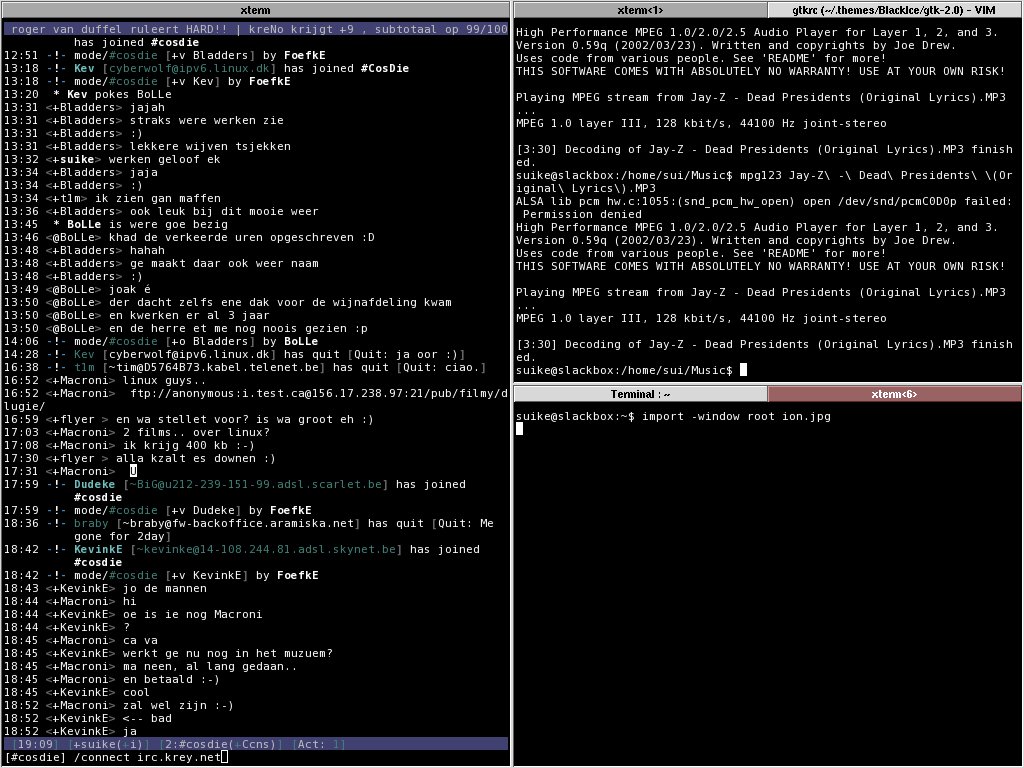This screenshot has height=768, width=1024.
Task: Click the 'jo de mannen' message
Action: click(165, 588)
